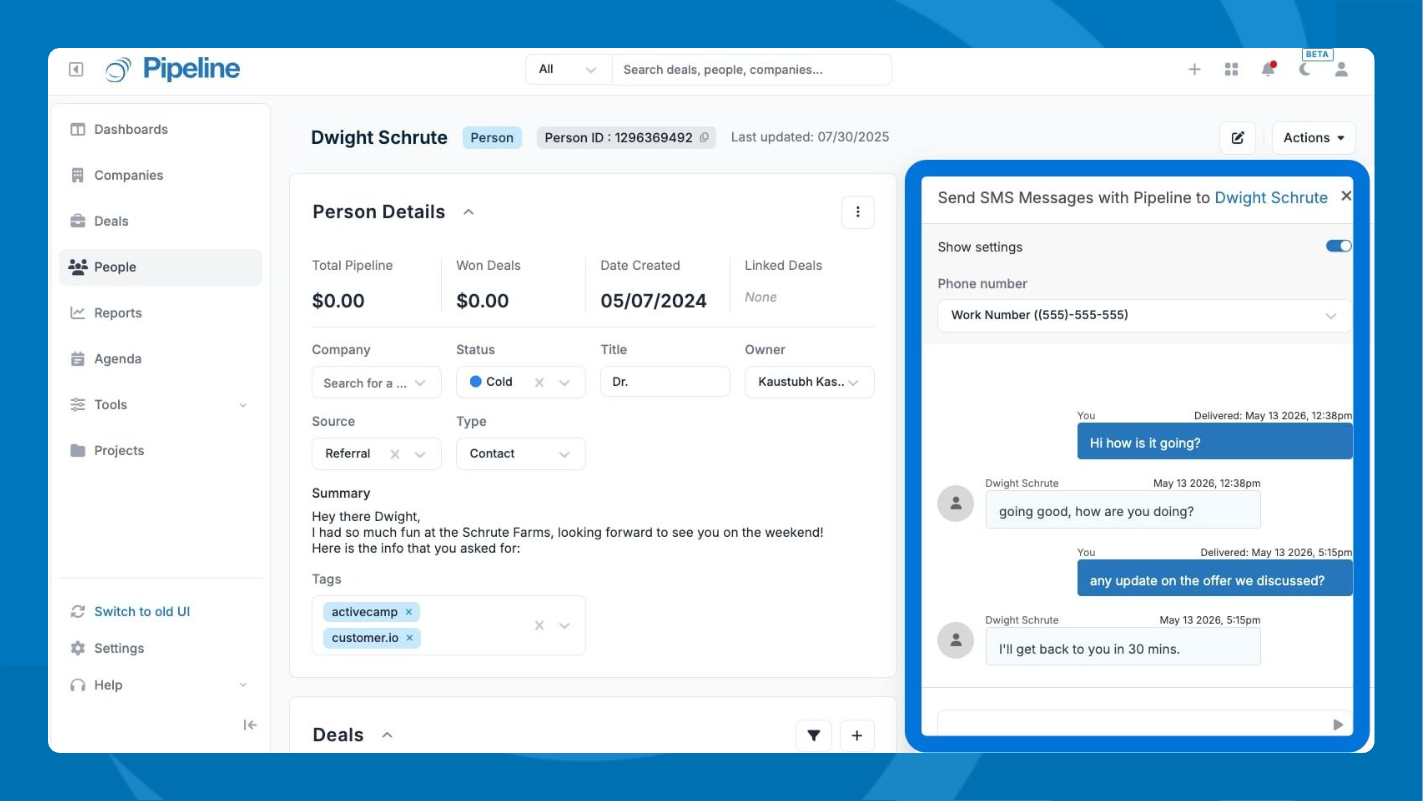Open the apps grid icon
The height and width of the screenshot is (801, 1423).
(1231, 69)
